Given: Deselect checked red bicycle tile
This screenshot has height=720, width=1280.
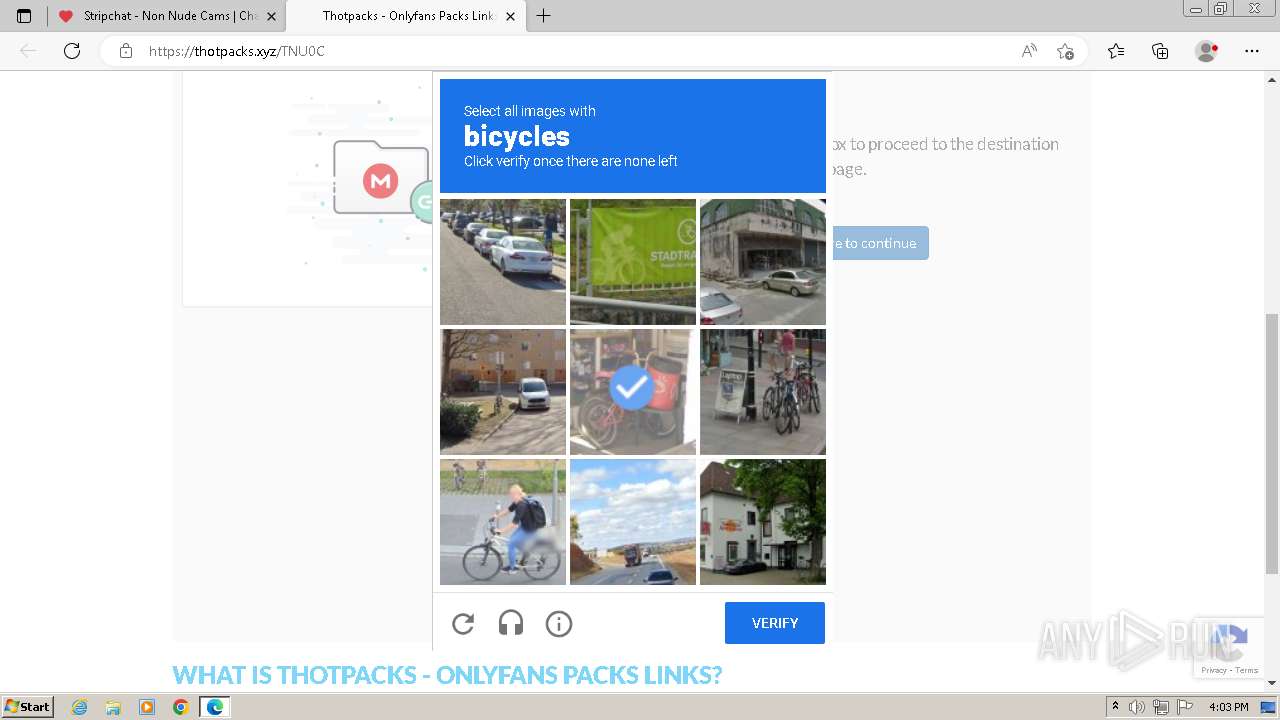Looking at the screenshot, I should pos(633,392).
